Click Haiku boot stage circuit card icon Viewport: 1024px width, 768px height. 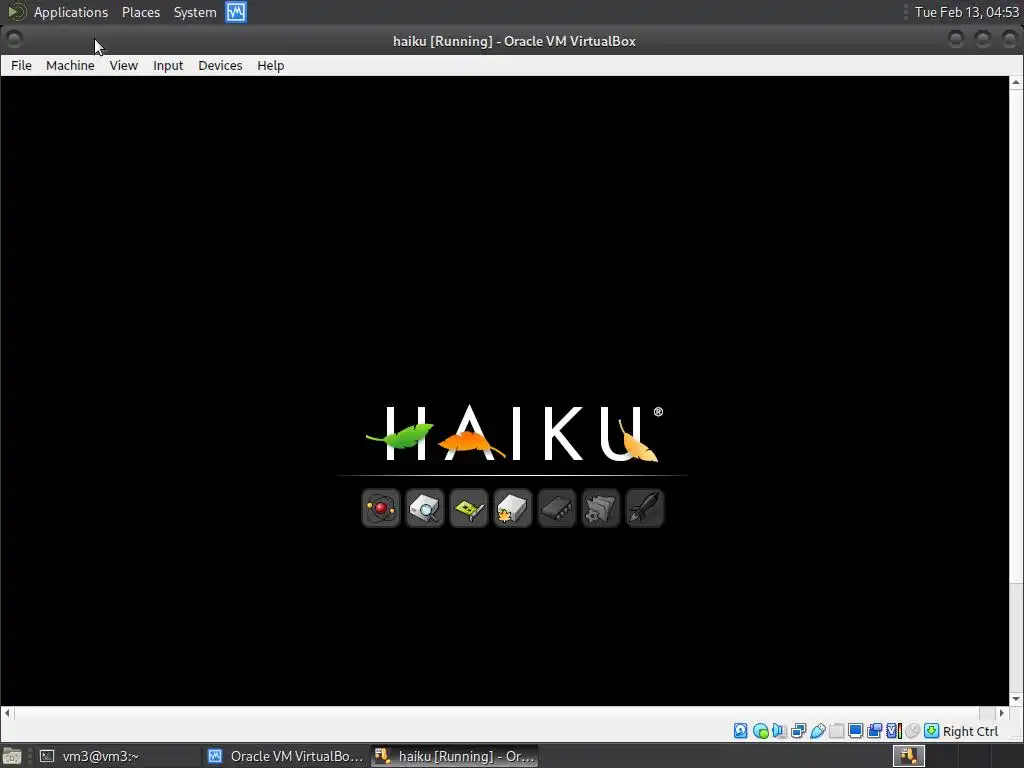pyautogui.click(x=469, y=508)
